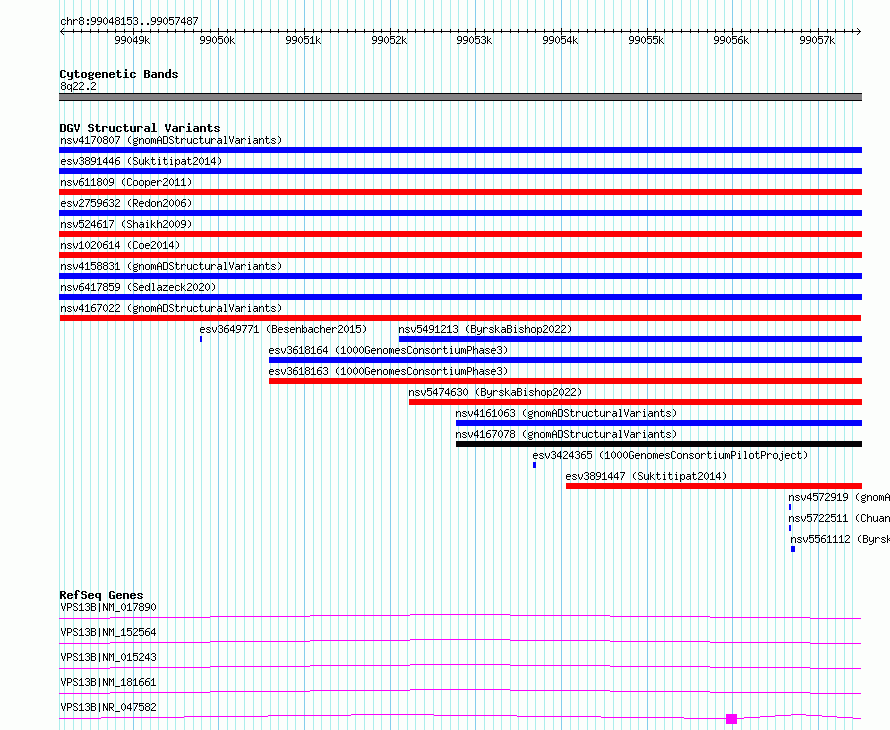Click the 99054k ruler tick label
Viewport: 890px width, 730px height.
(560, 40)
